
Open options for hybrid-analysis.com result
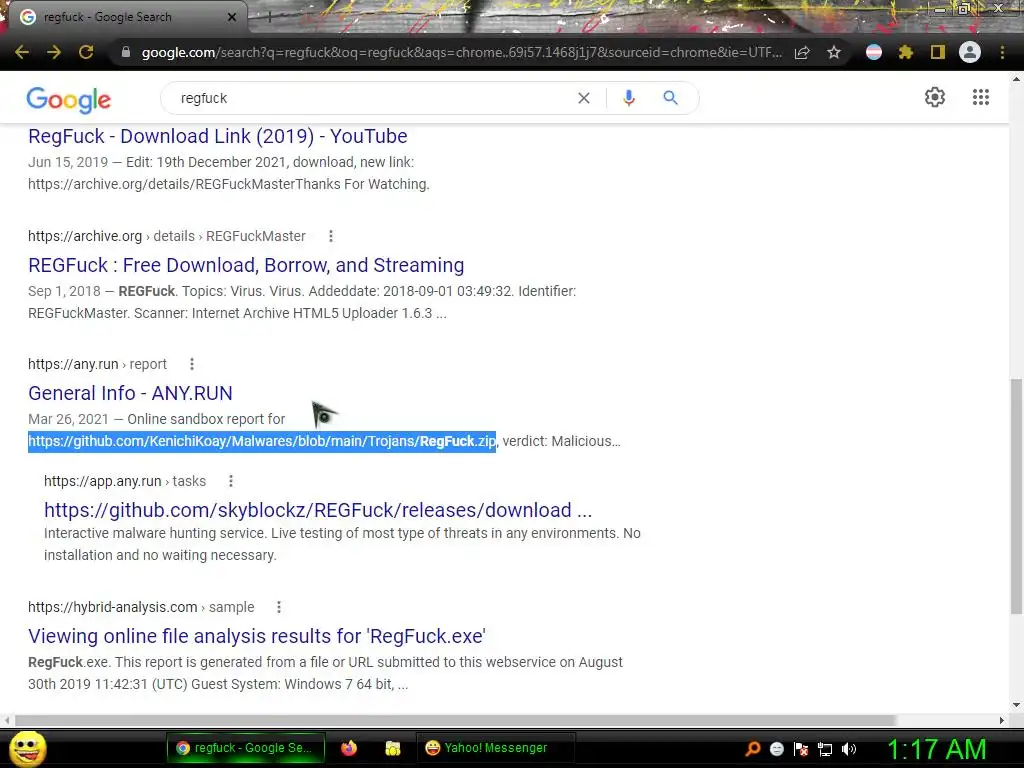[279, 607]
